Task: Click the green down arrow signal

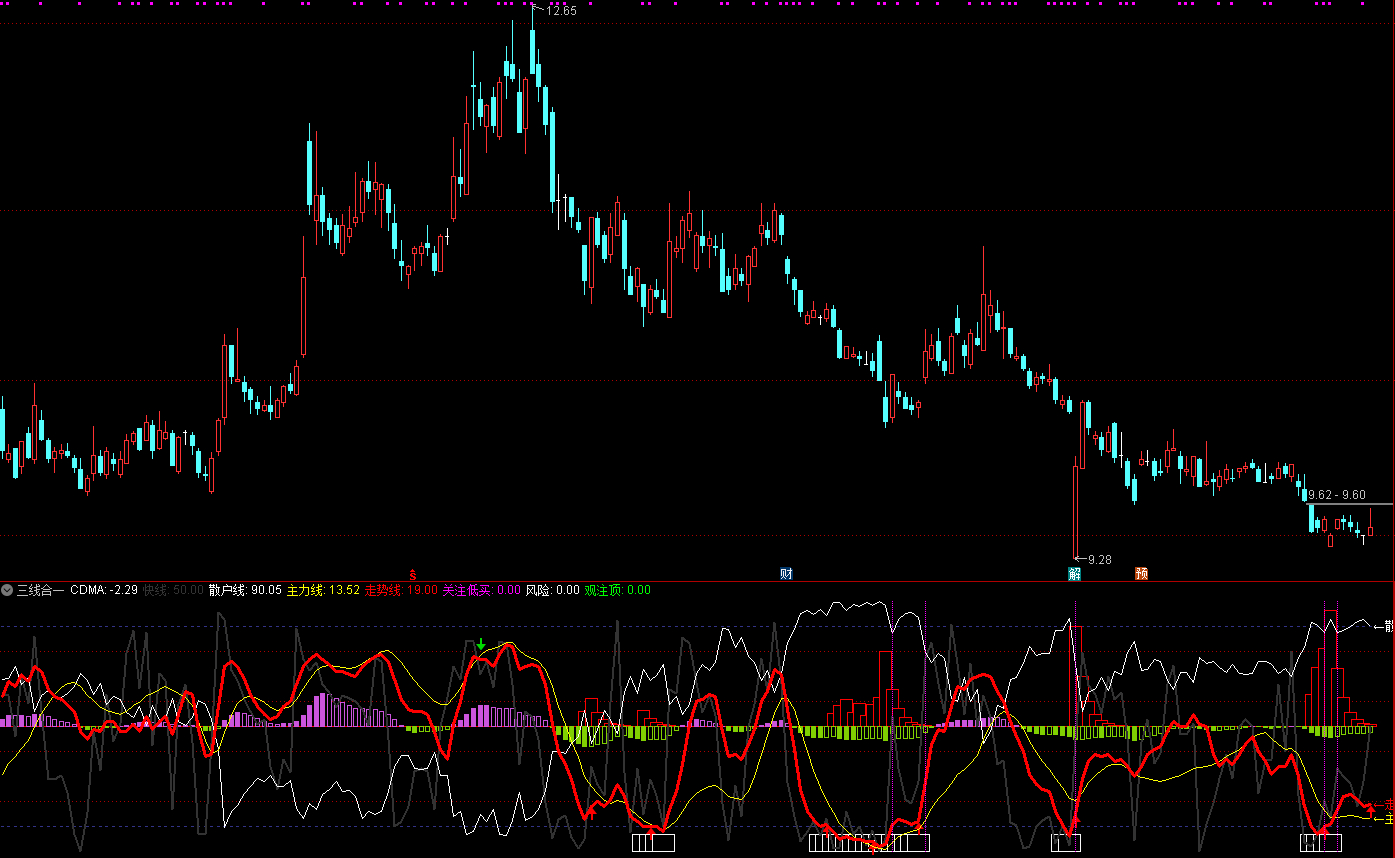Action: tap(481, 644)
